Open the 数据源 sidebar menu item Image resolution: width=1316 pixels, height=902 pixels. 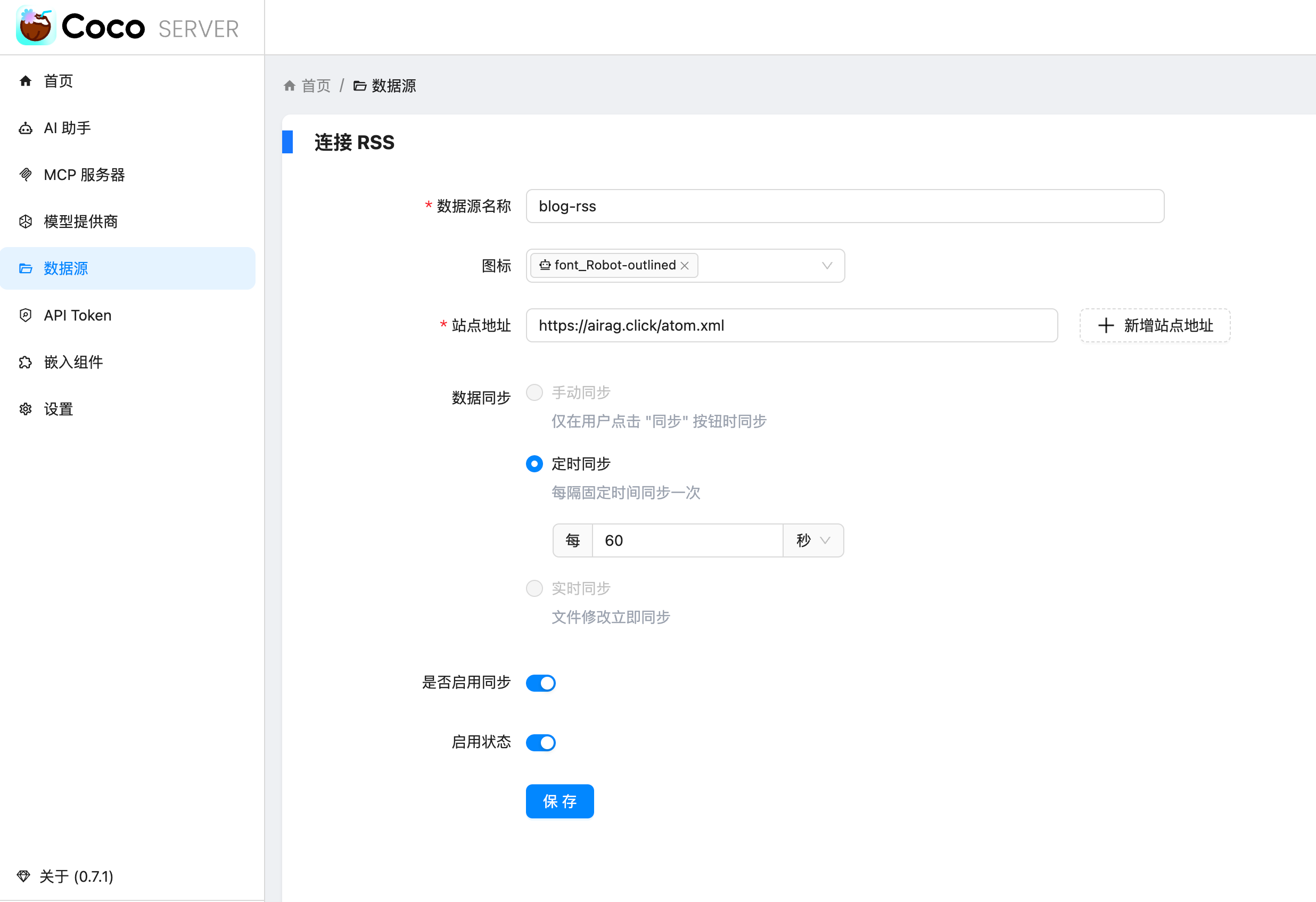65,268
